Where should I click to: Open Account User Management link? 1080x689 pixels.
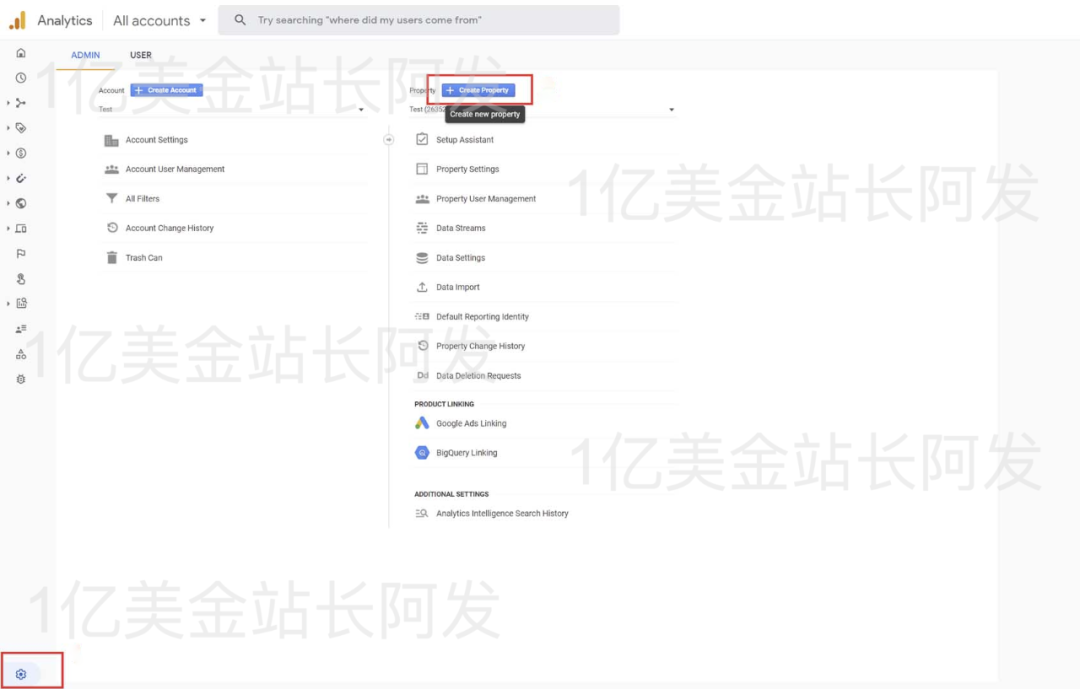175,169
